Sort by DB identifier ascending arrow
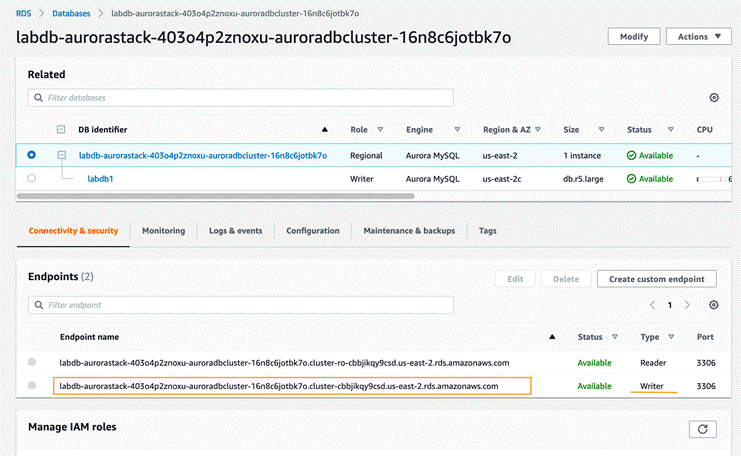The width and height of the screenshot is (741, 456). (325, 129)
